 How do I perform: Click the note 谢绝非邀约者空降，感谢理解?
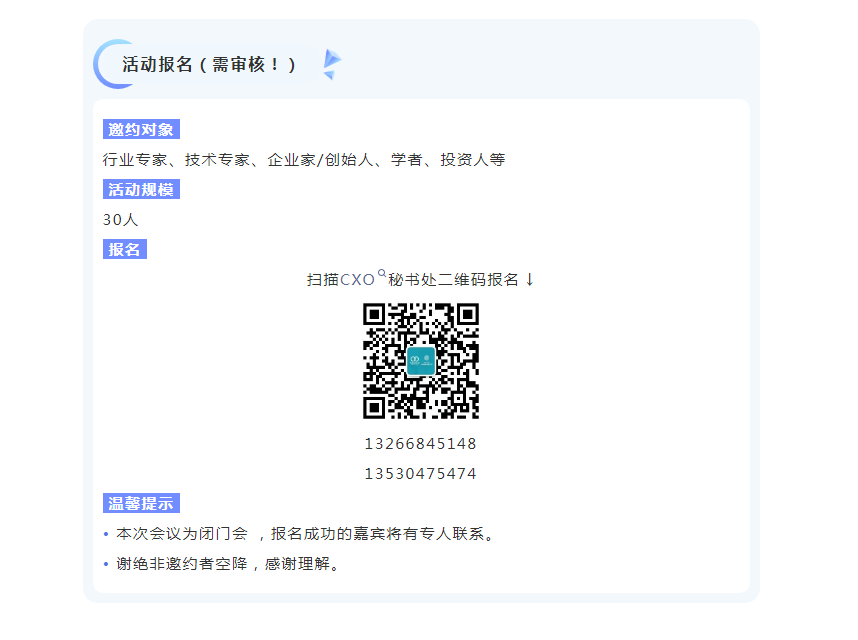coord(228,564)
